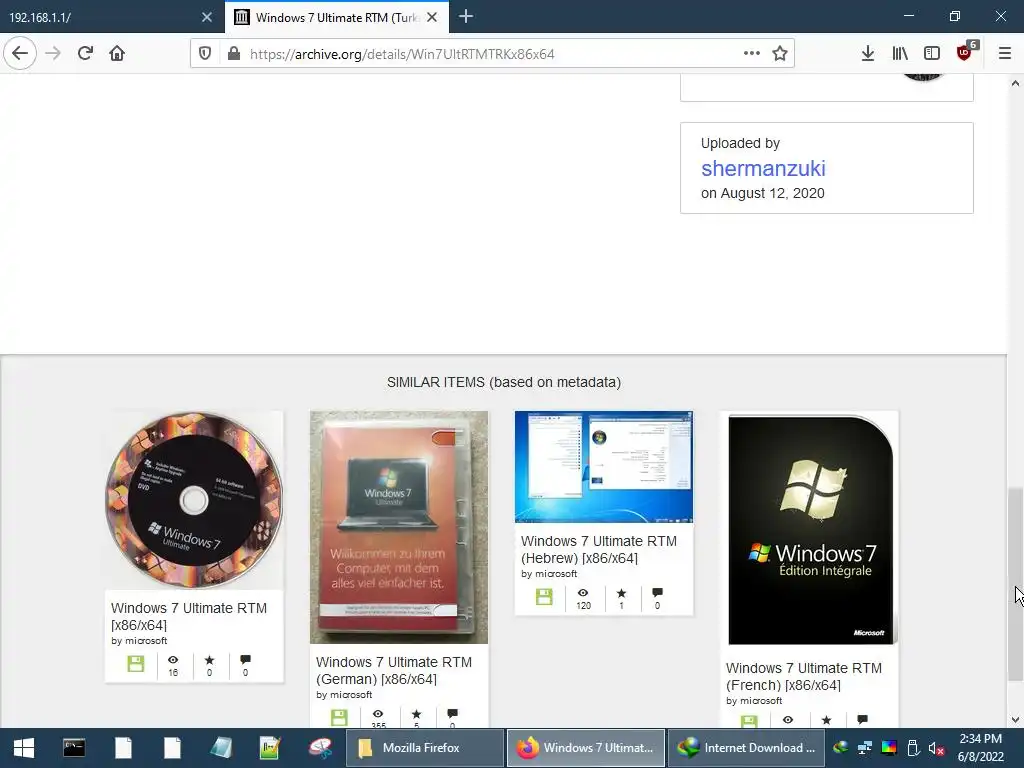Click 'on August 12, 2020' upload date text
Screen dimensions: 1024x768
(763, 193)
